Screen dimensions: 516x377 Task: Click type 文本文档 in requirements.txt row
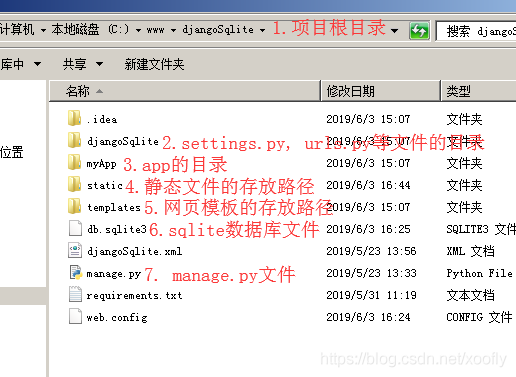coord(470,295)
